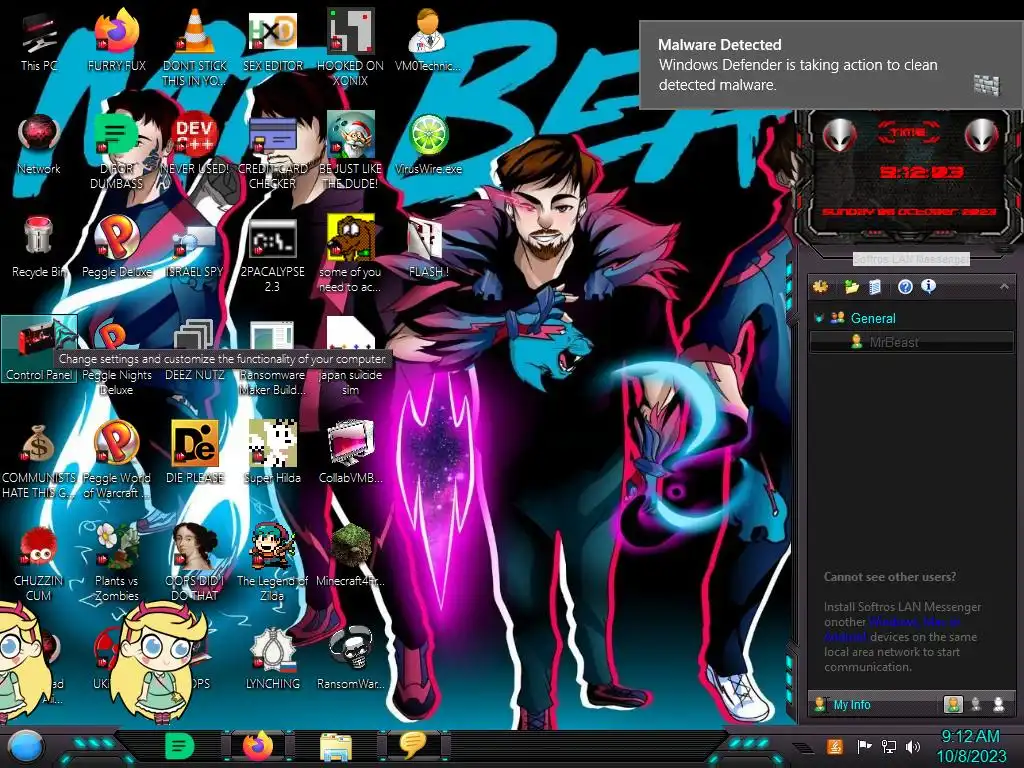Open received files folder in LAN Messenger
This screenshot has height=768, width=1024.
pos(851,287)
